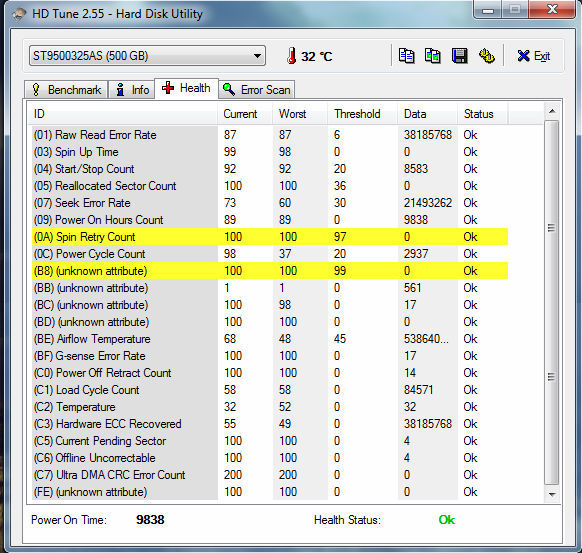Select the (07) Seek Error Rate row

[x=270, y=203]
